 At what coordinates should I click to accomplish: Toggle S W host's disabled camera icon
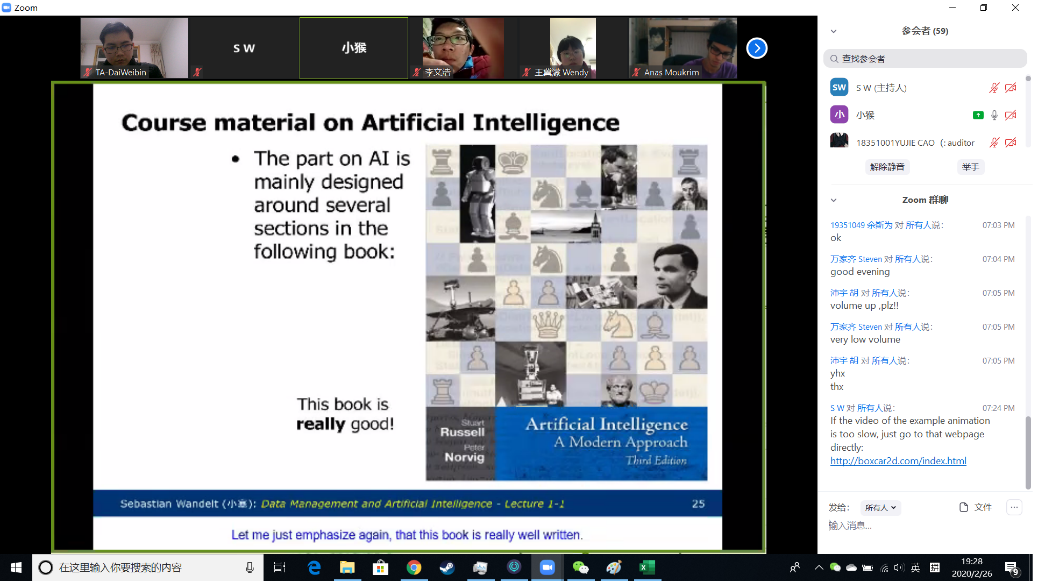click(x=1010, y=88)
